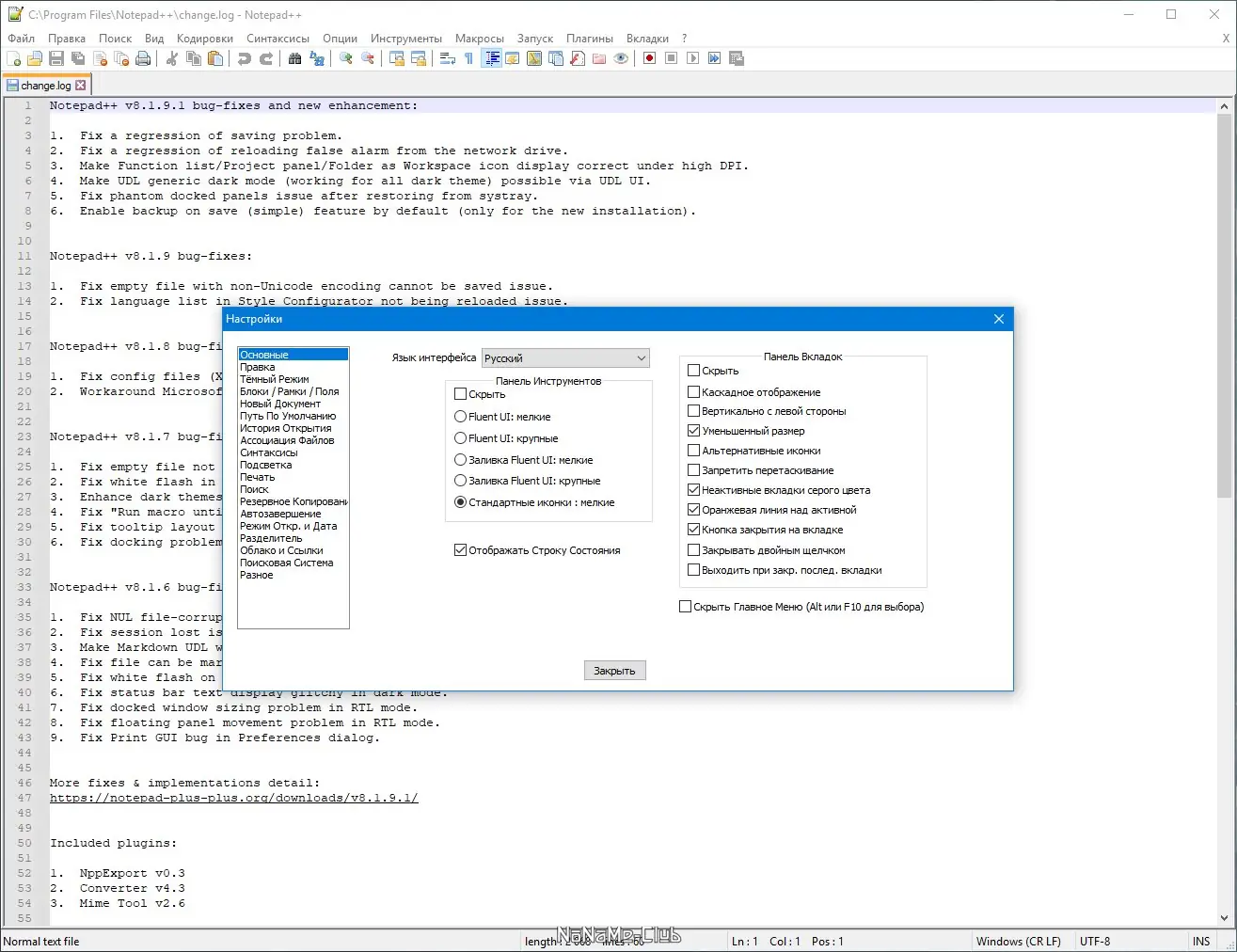Open Язык интерфейса dropdown showing Русский
Screen dimensions: 1237x952
click(x=565, y=358)
